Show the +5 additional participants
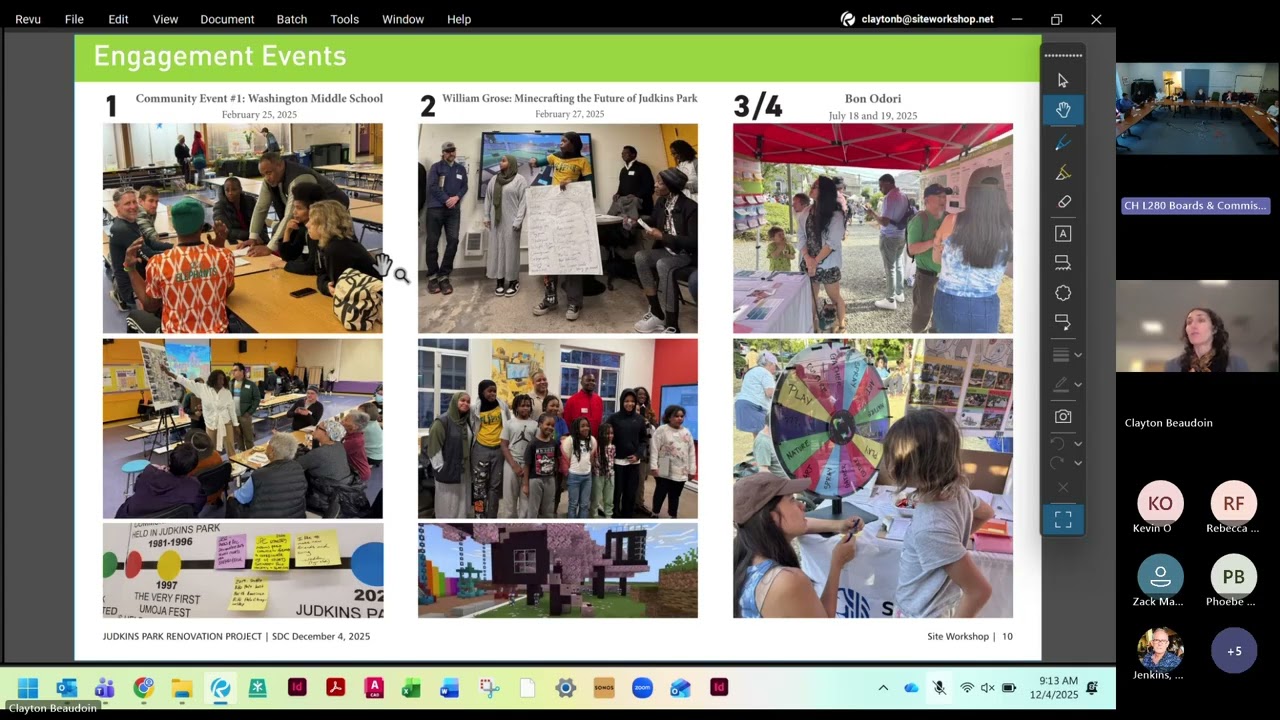Image resolution: width=1280 pixels, height=720 pixels. click(x=1234, y=651)
